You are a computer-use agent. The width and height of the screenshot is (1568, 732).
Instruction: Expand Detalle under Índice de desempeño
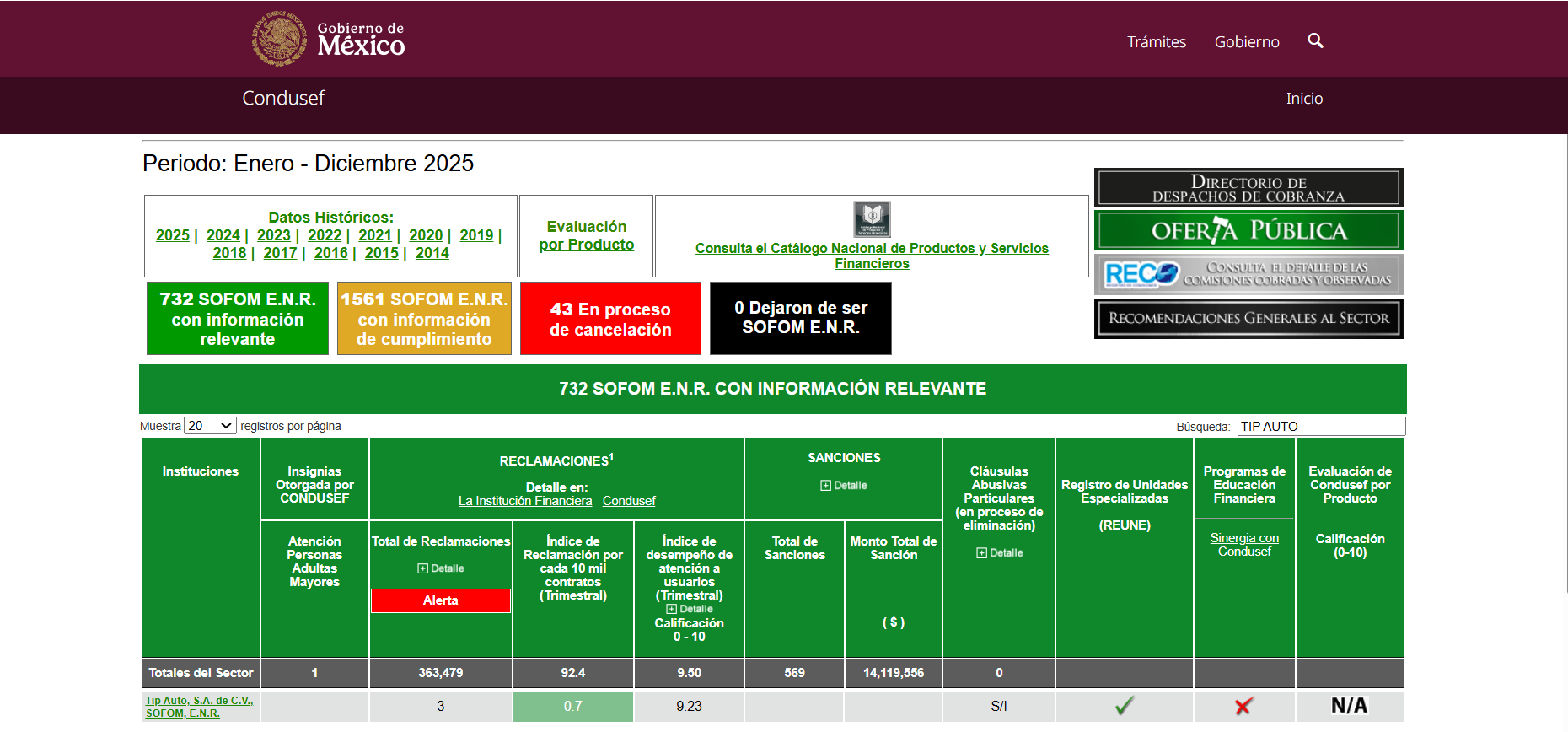pos(690,609)
